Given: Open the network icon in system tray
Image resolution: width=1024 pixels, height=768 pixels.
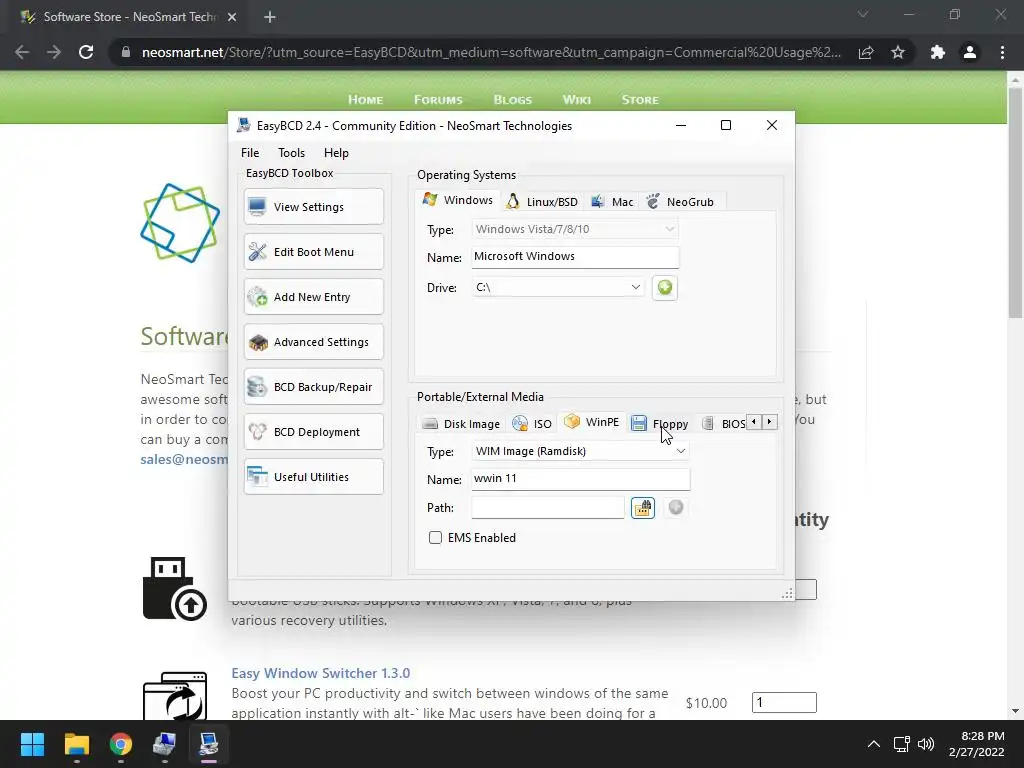Looking at the screenshot, I should pos(902,744).
